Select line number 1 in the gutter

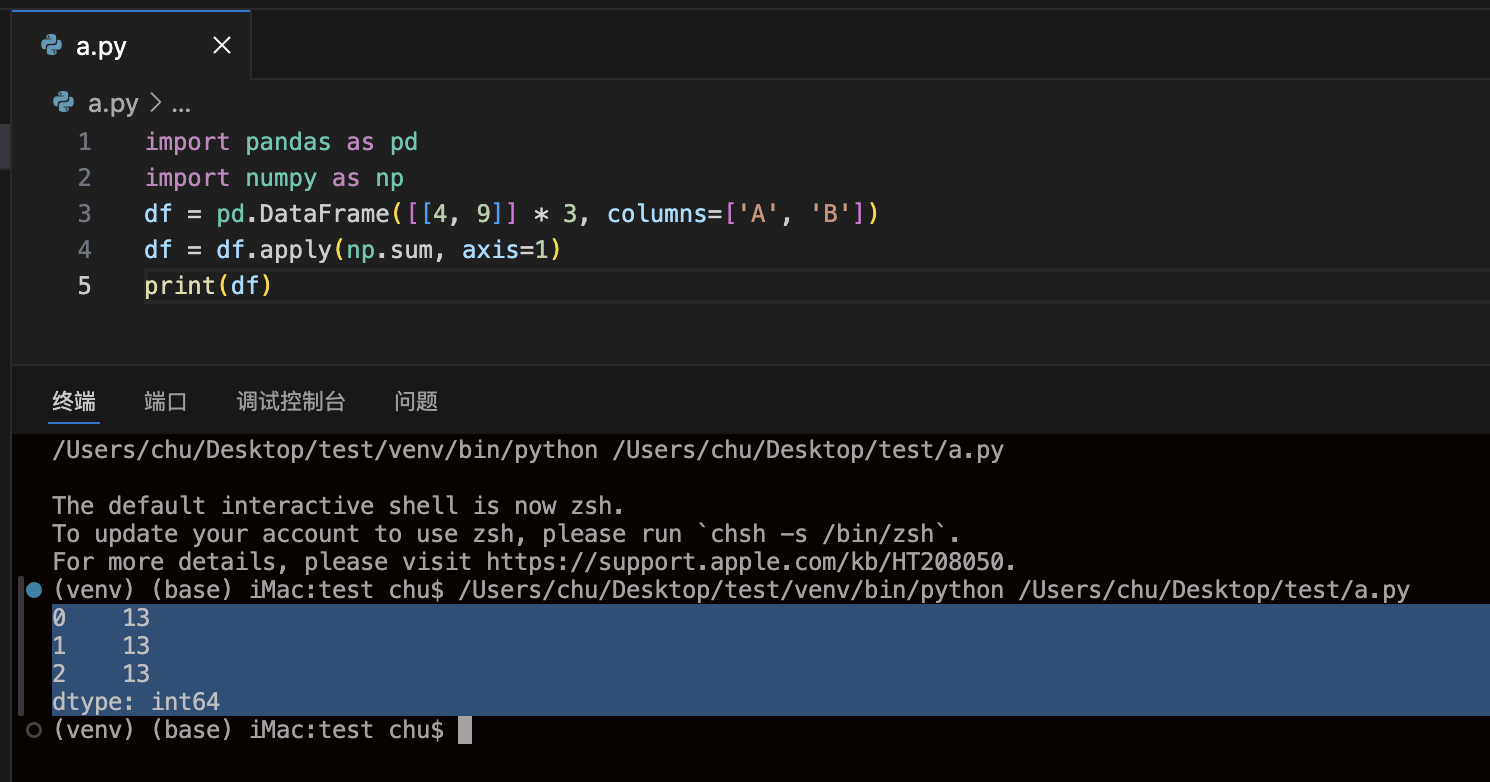(84, 142)
